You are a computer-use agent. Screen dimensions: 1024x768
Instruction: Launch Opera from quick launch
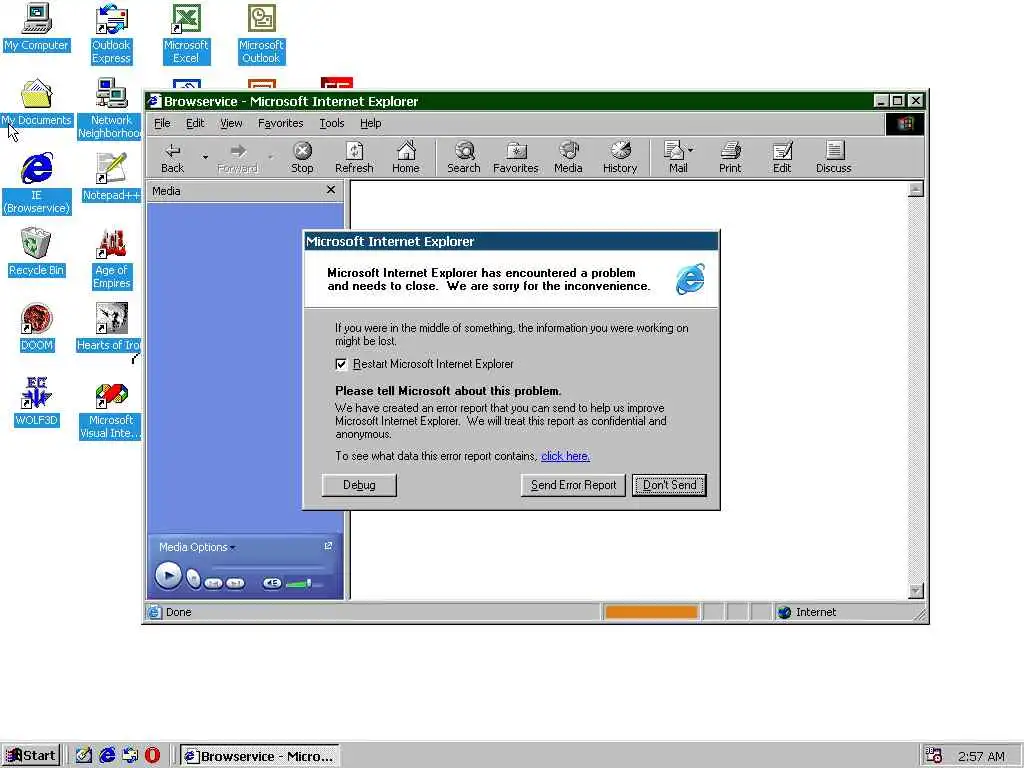point(152,756)
